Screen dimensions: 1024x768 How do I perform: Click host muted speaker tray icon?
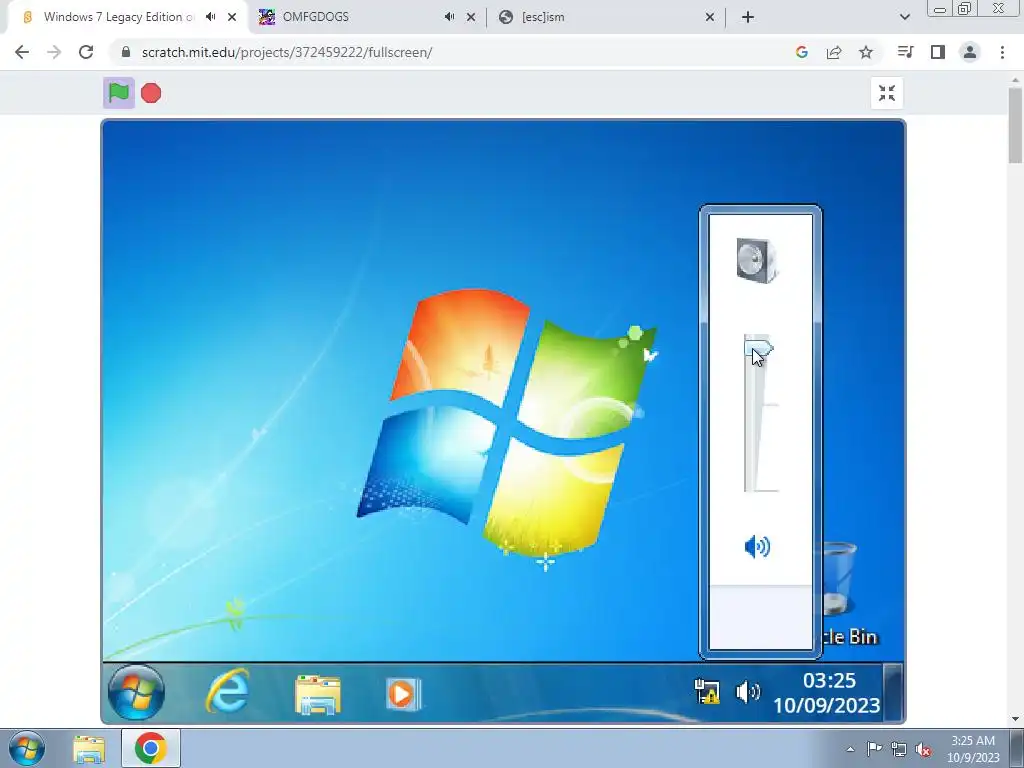point(923,749)
